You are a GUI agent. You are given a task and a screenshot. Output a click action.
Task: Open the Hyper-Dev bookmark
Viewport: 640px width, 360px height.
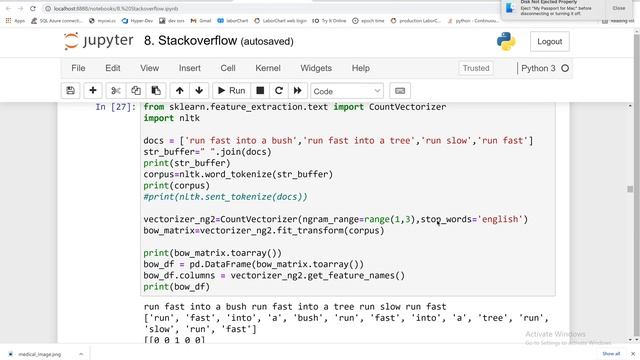point(137,20)
